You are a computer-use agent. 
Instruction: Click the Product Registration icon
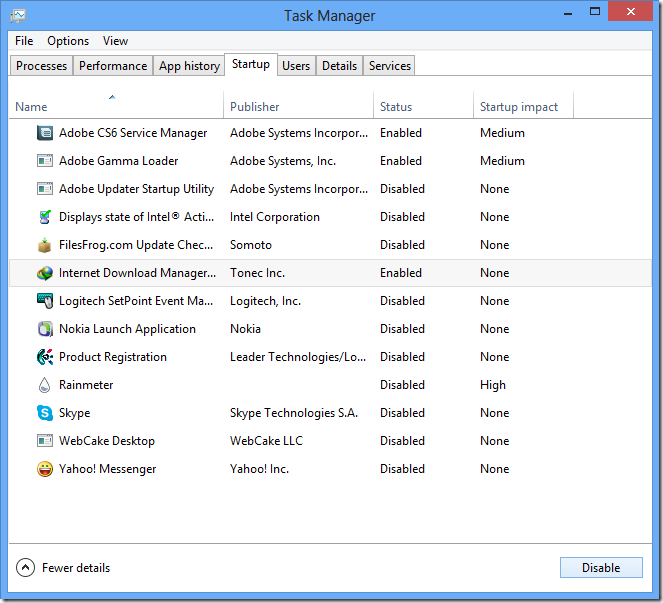coord(45,357)
